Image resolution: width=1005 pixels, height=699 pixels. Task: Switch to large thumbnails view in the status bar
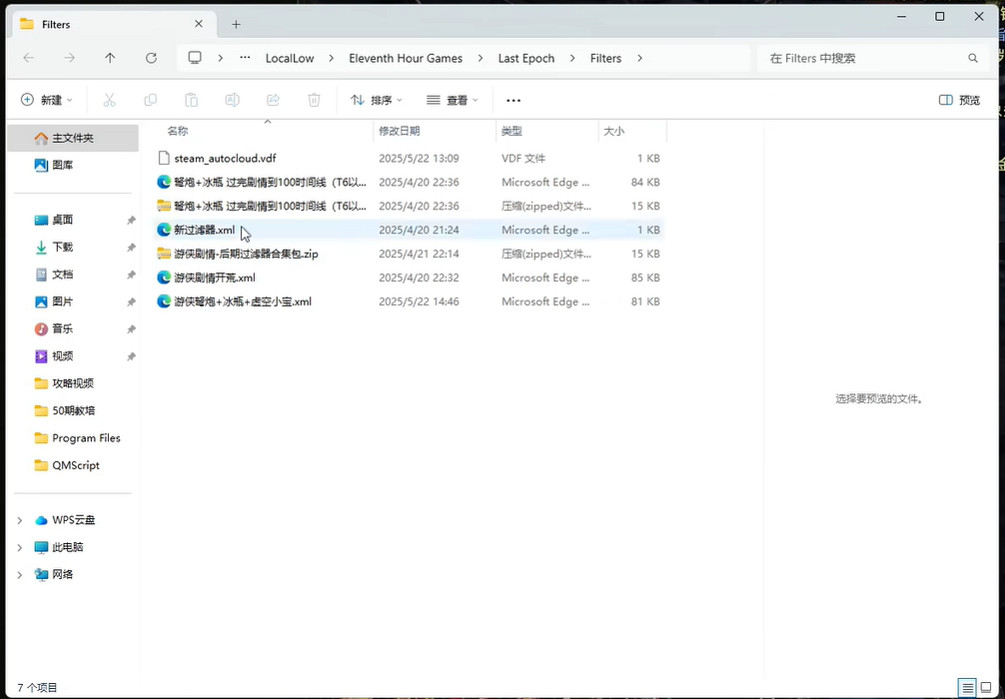coord(984,687)
